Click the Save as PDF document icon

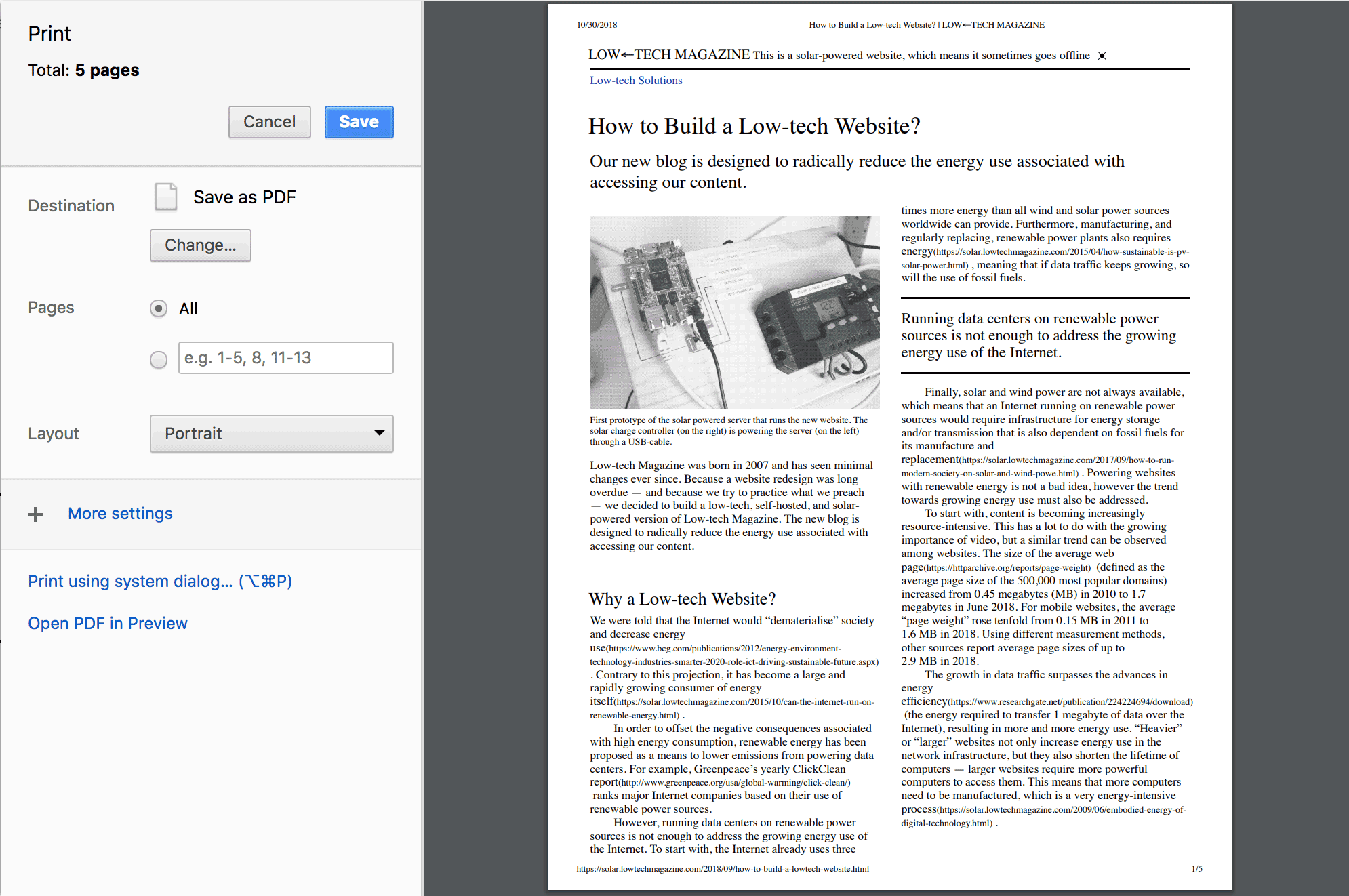[166, 197]
